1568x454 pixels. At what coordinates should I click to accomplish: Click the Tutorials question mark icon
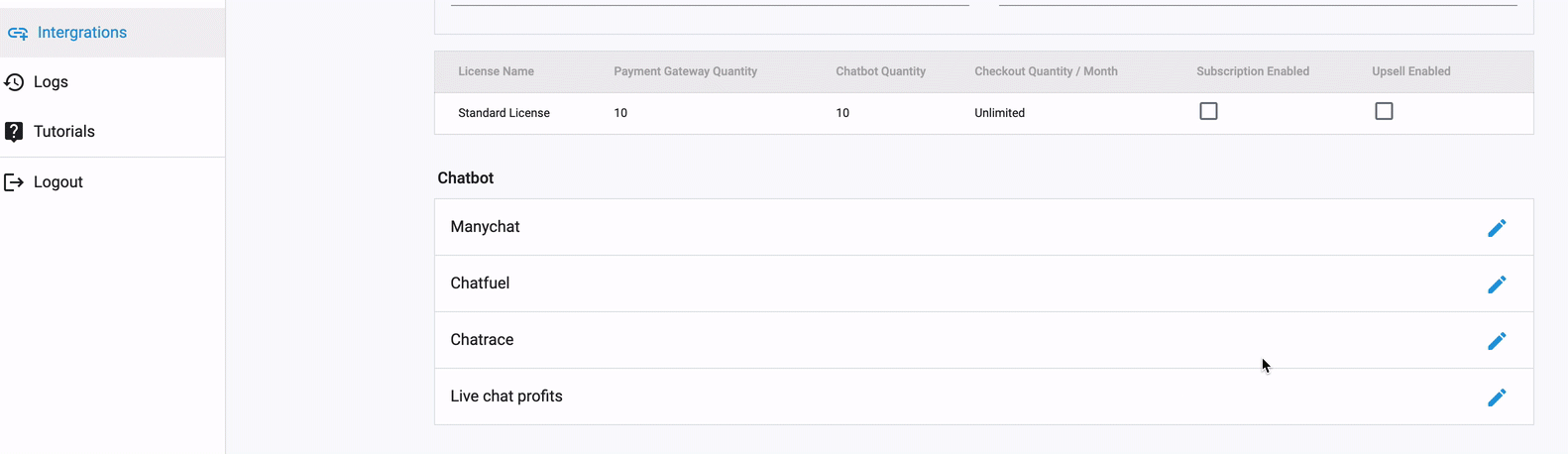[14, 132]
